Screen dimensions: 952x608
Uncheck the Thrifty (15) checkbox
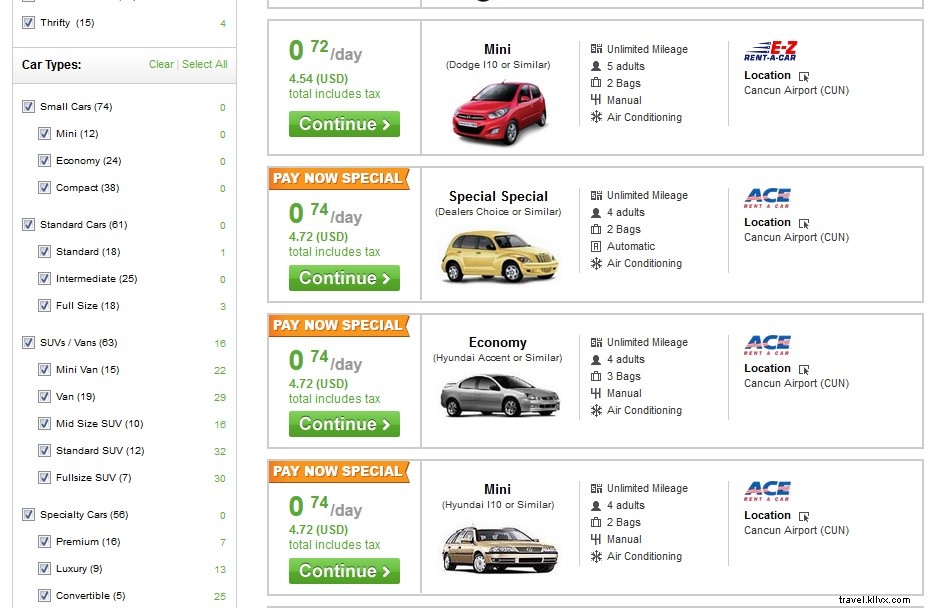point(28,22)
